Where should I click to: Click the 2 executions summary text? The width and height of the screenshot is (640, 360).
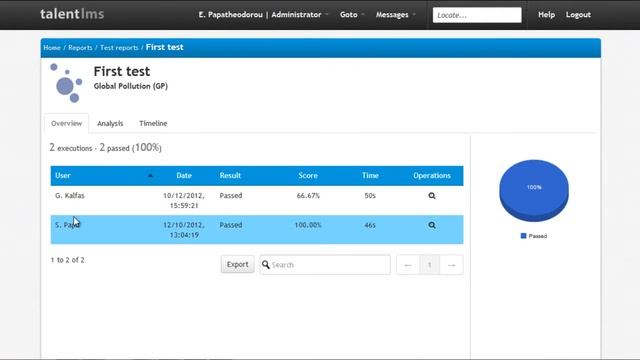pos(105,148)
